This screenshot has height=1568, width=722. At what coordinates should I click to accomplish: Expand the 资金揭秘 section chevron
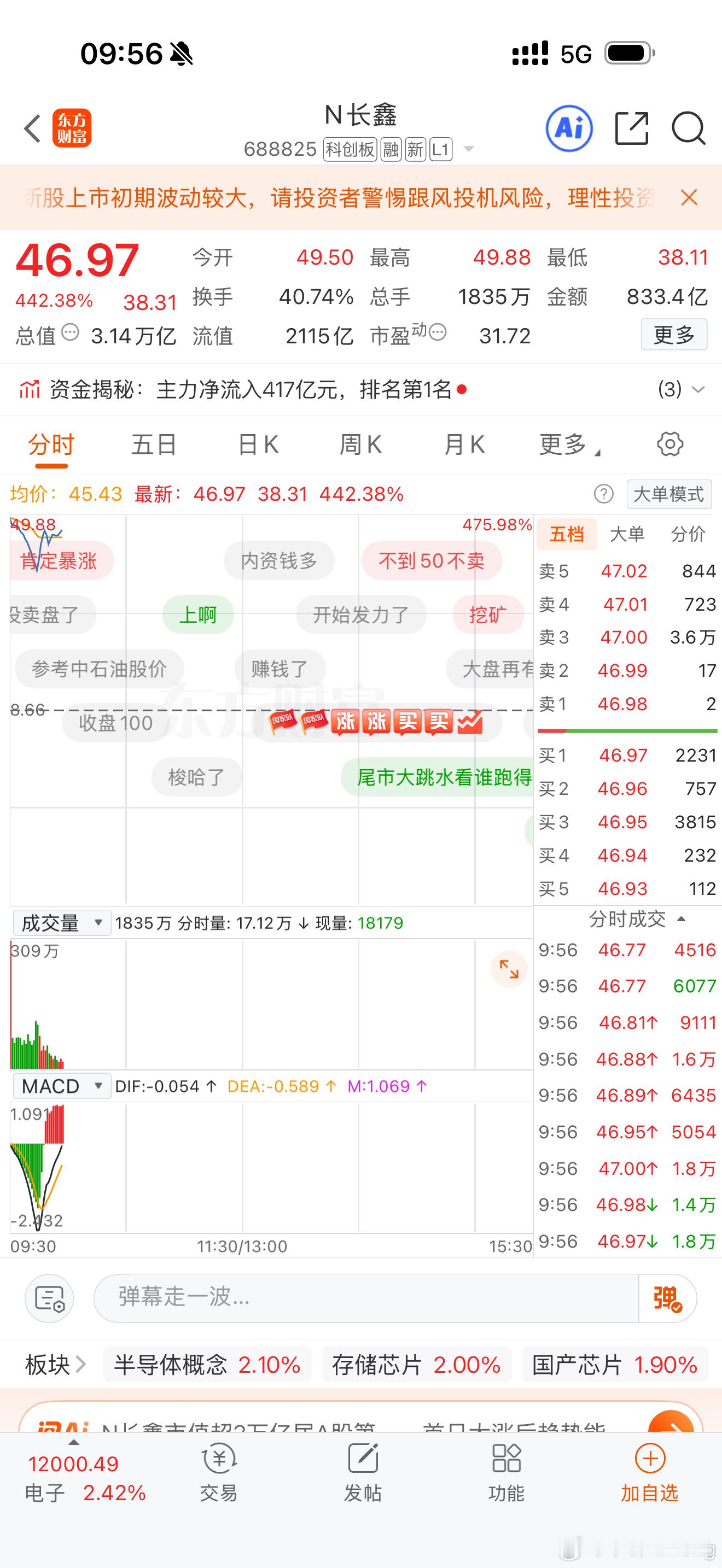point(697,389)
